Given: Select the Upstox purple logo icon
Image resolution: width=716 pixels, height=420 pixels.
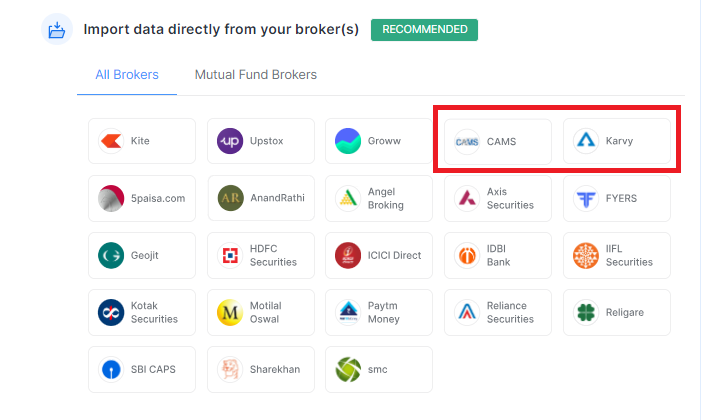Looking at the screenshot, I should 230,141.
